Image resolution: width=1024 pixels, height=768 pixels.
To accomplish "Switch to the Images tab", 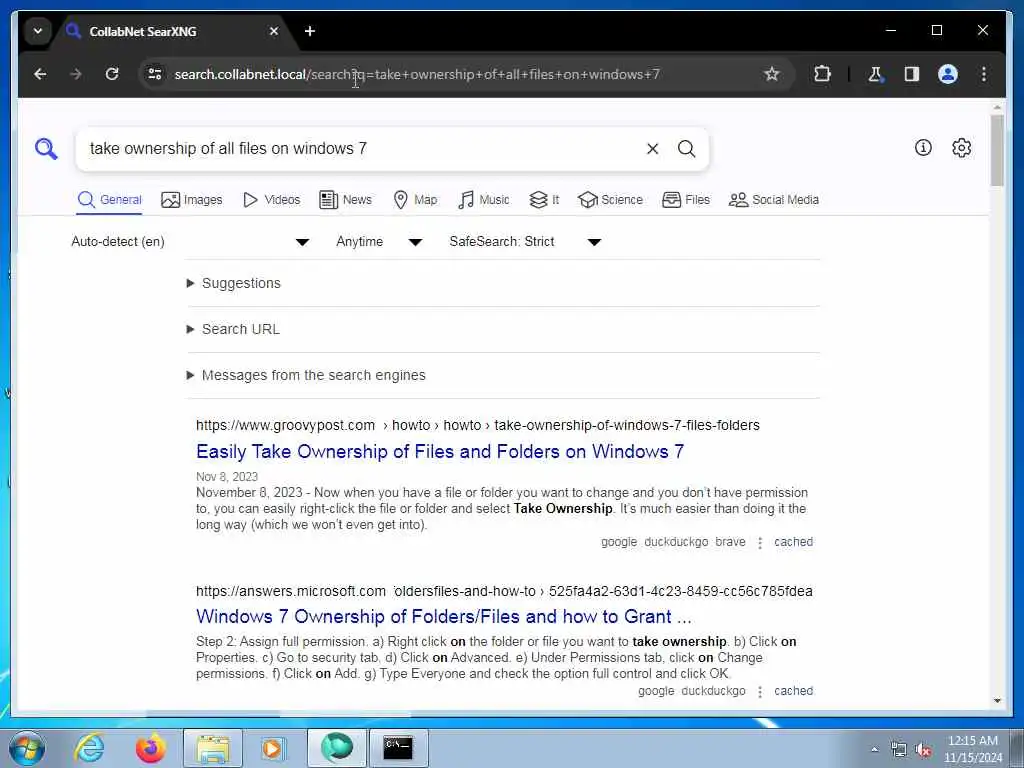I will point(191,200).
